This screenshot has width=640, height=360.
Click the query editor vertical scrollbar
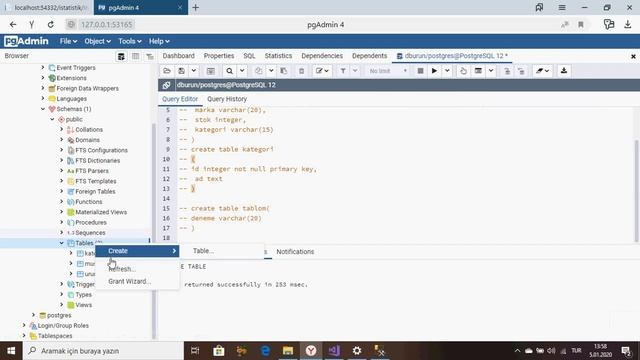click(637, 191)
